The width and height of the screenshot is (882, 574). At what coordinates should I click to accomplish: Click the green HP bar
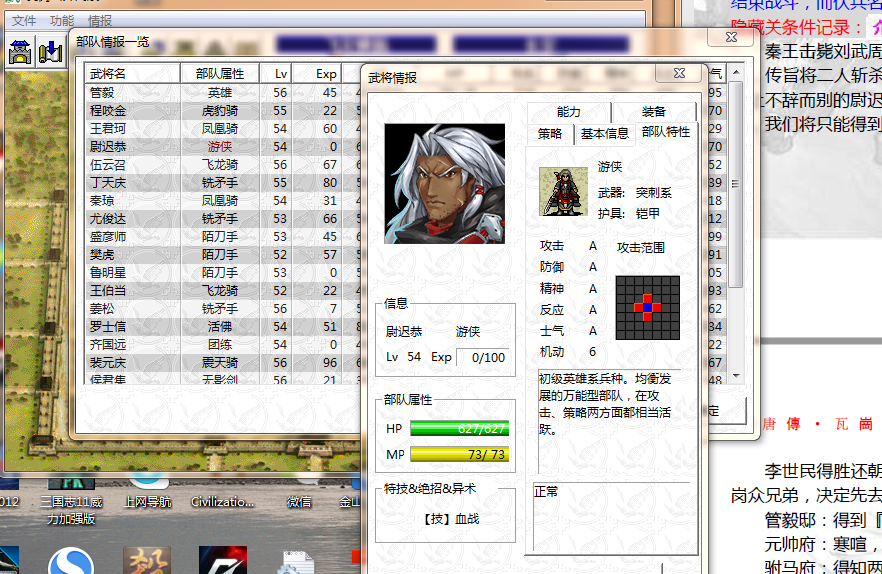460,428
